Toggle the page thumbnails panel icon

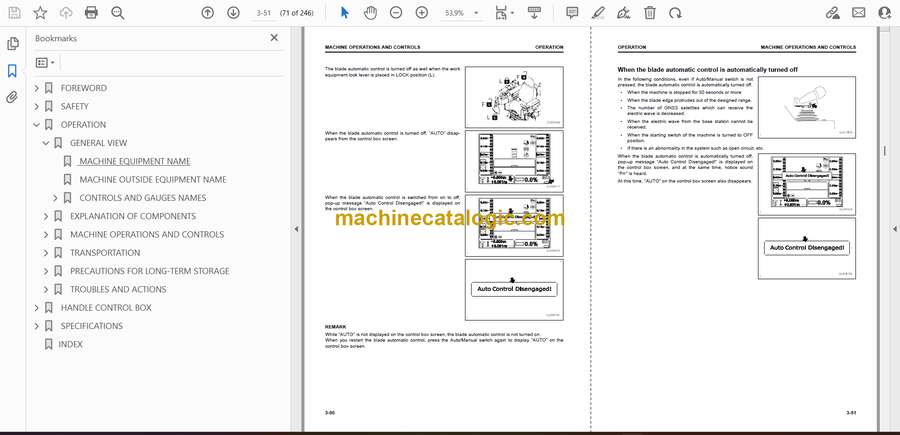[13, 44]
